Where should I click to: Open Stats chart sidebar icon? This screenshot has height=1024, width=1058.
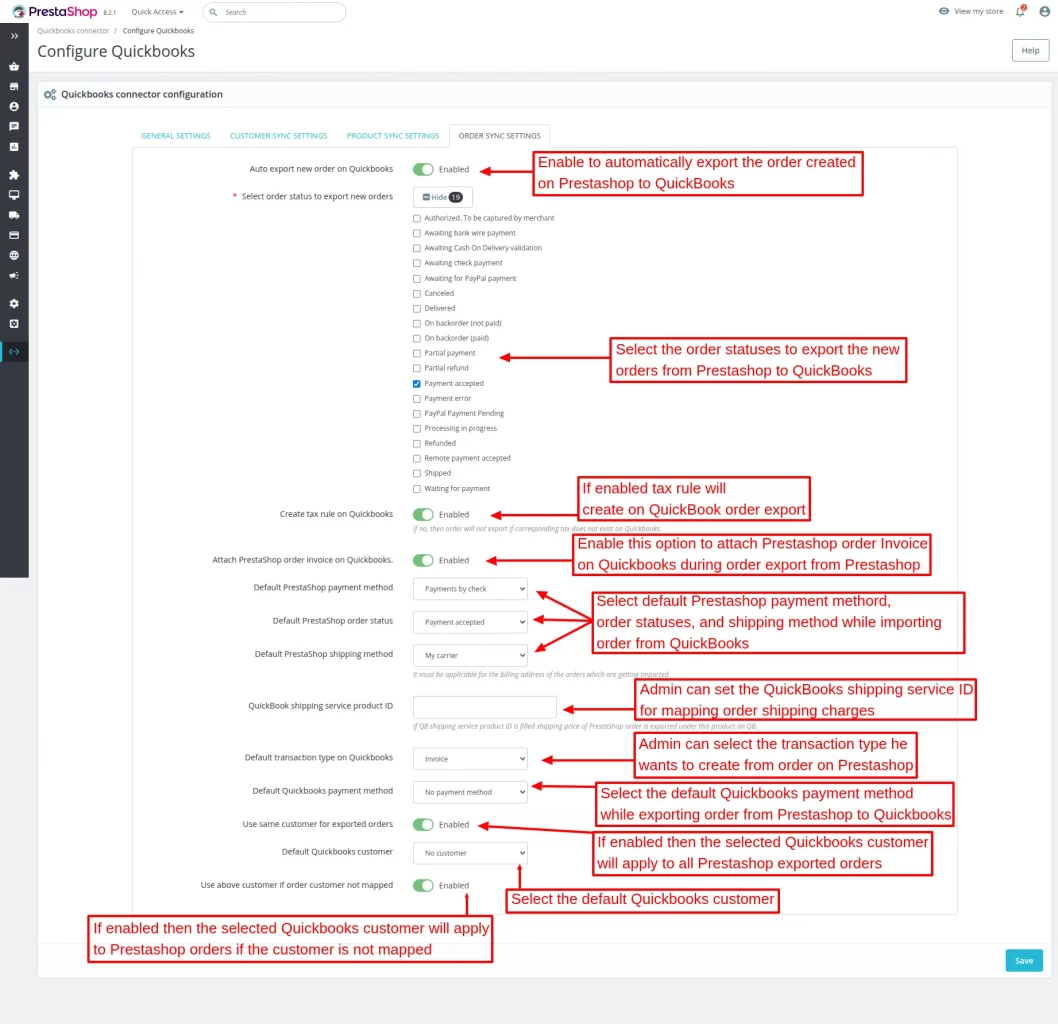tap(14, 146)
